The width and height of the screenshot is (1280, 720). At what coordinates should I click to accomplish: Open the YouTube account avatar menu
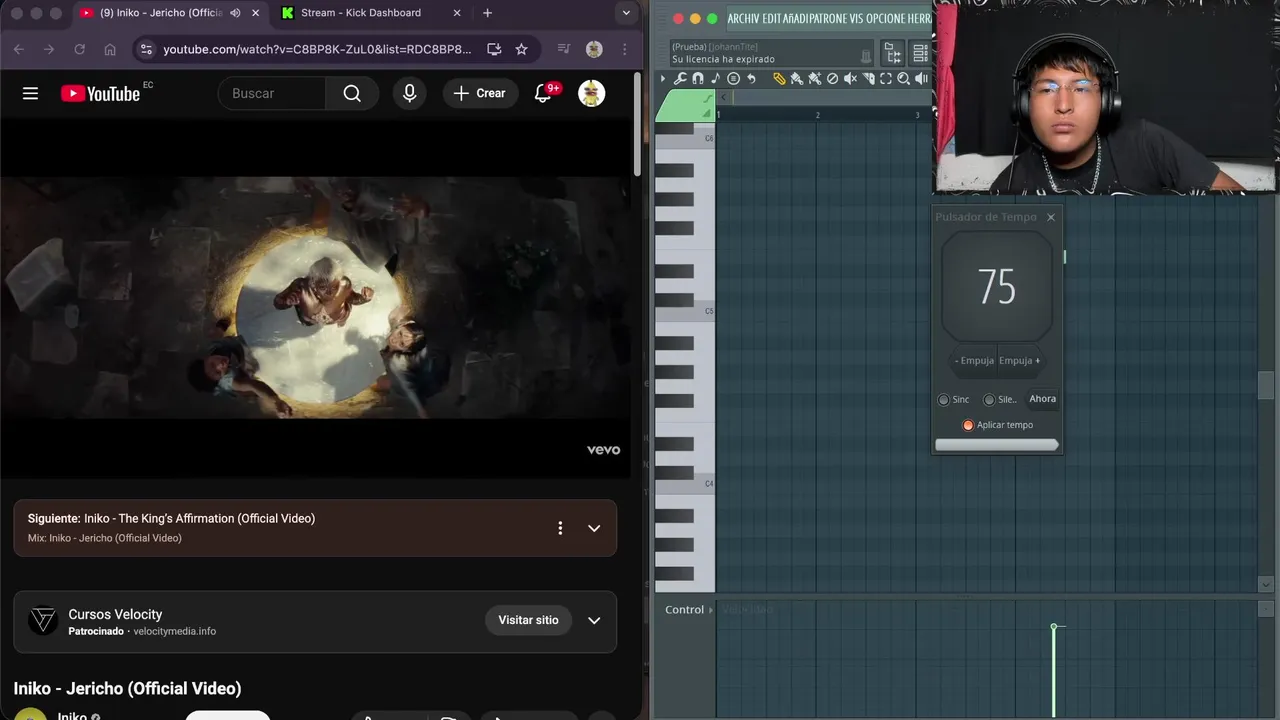click(591, 93)
